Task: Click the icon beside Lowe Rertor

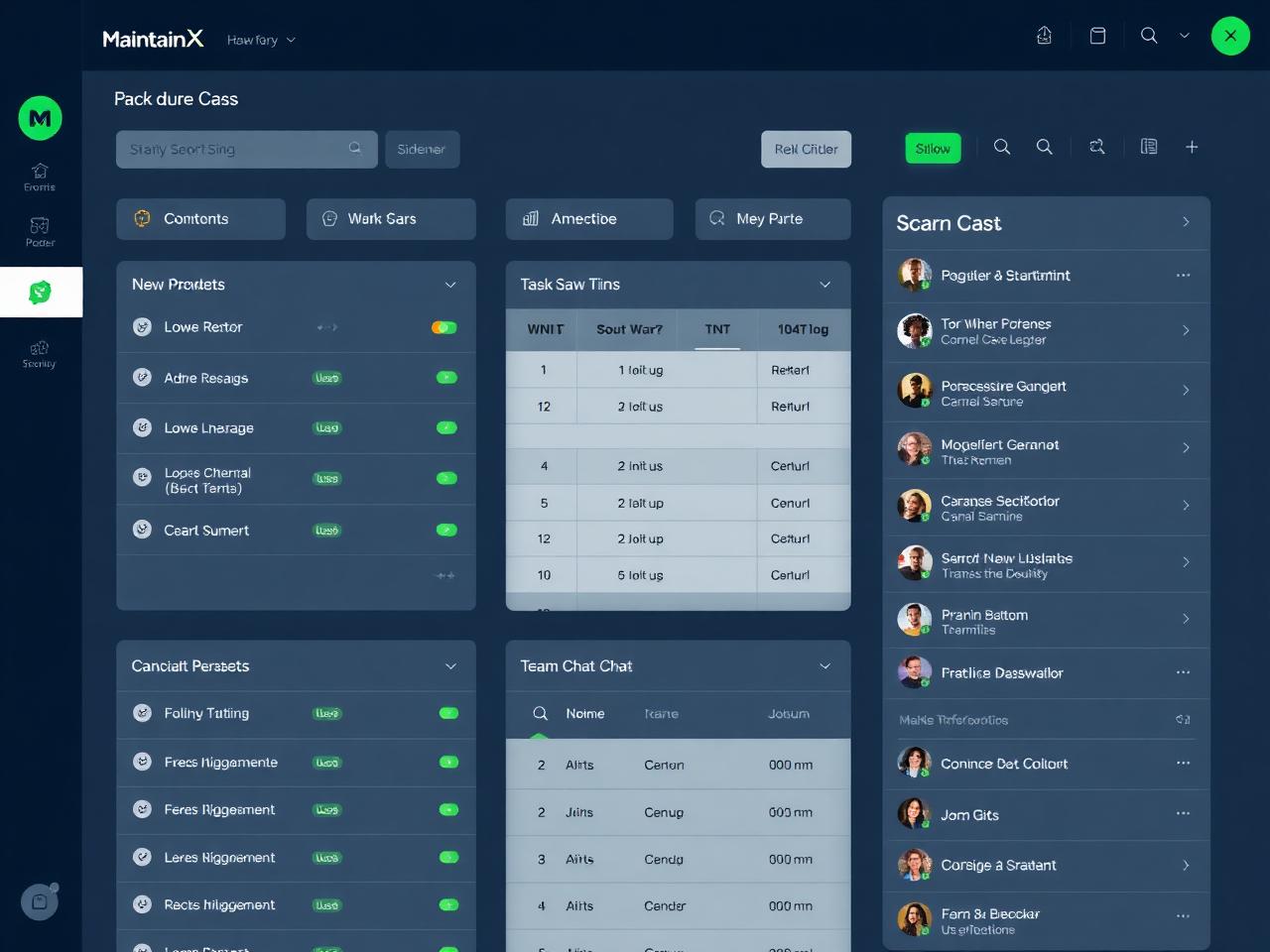Action: point(142,326)
